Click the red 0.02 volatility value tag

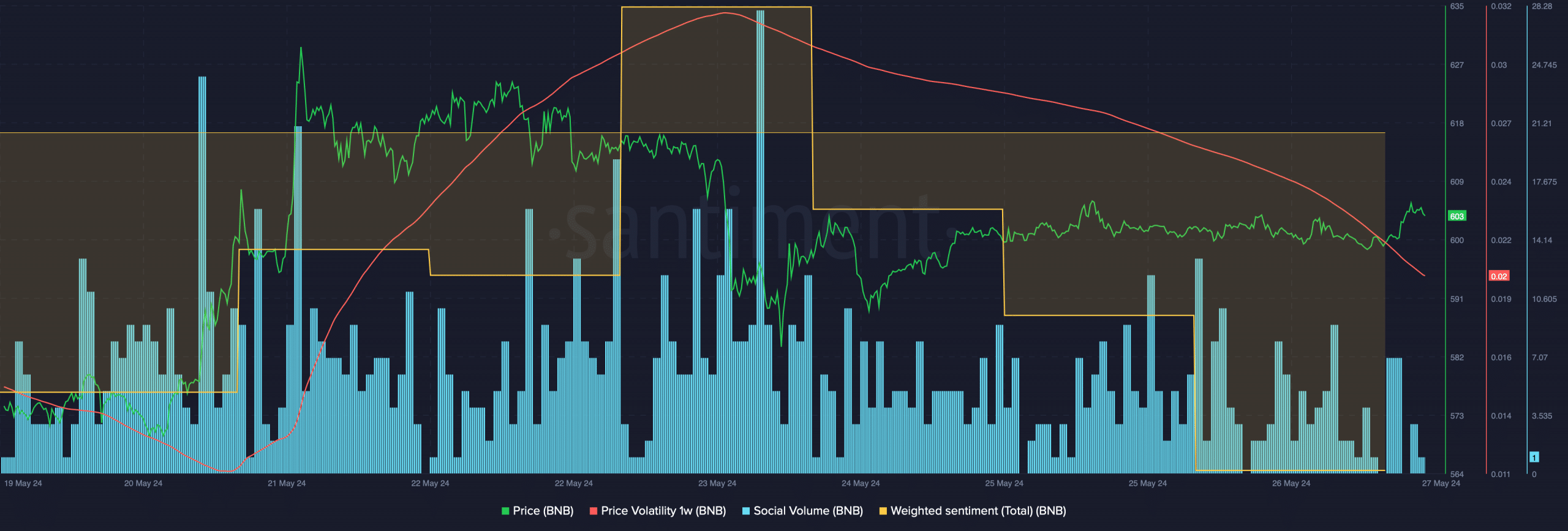(x=1499, y=276)
